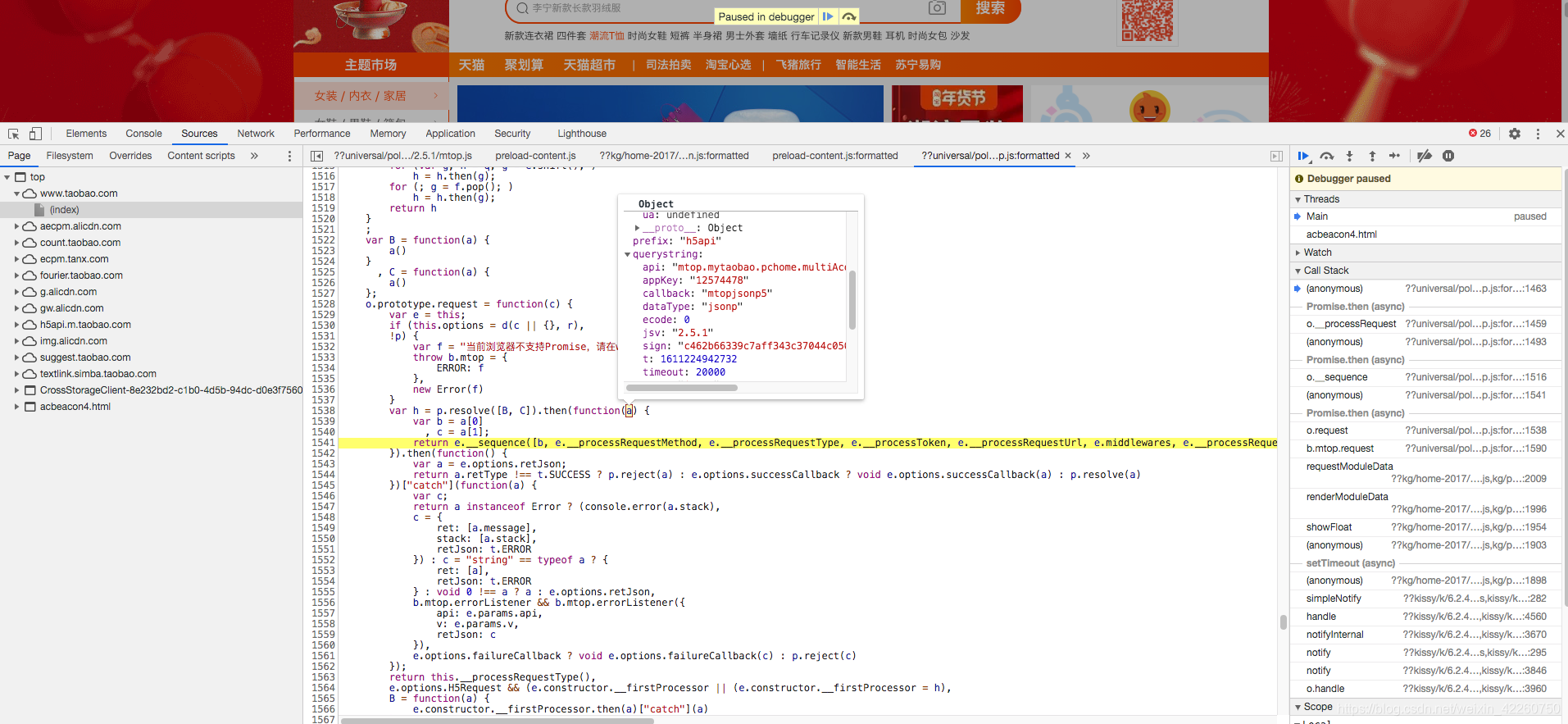Open DevTools settings gear
1568x724 pixels.
pos(1515,134)
